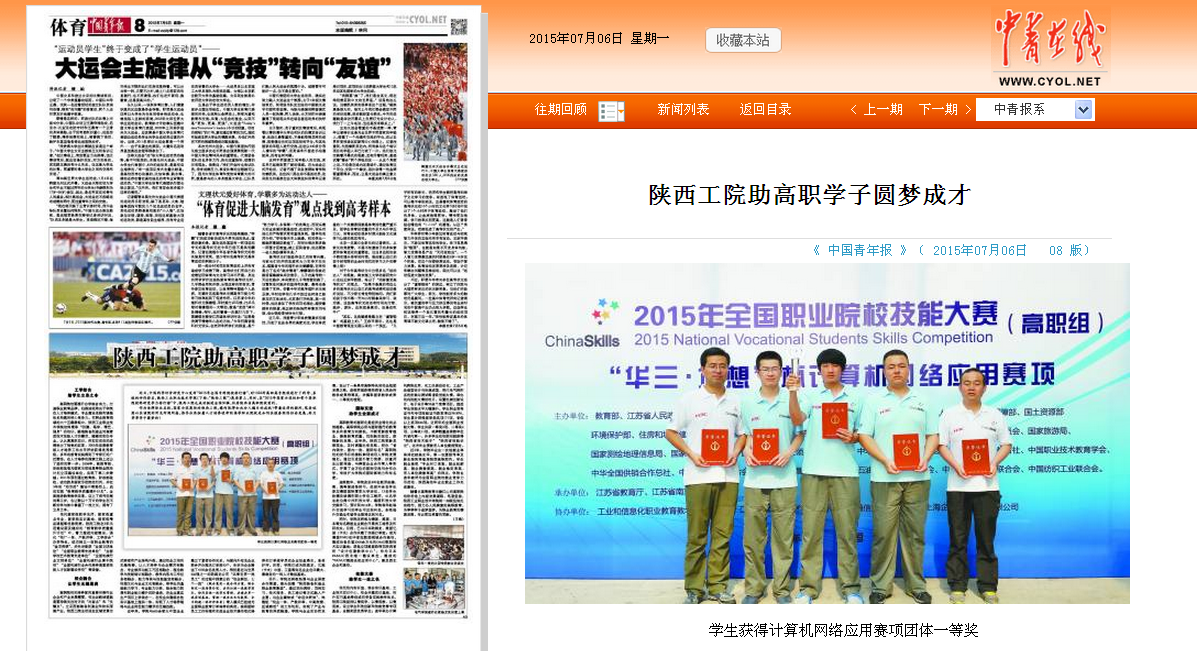
Task: Click the QR code on newspaper page
Action: [458, 25]
